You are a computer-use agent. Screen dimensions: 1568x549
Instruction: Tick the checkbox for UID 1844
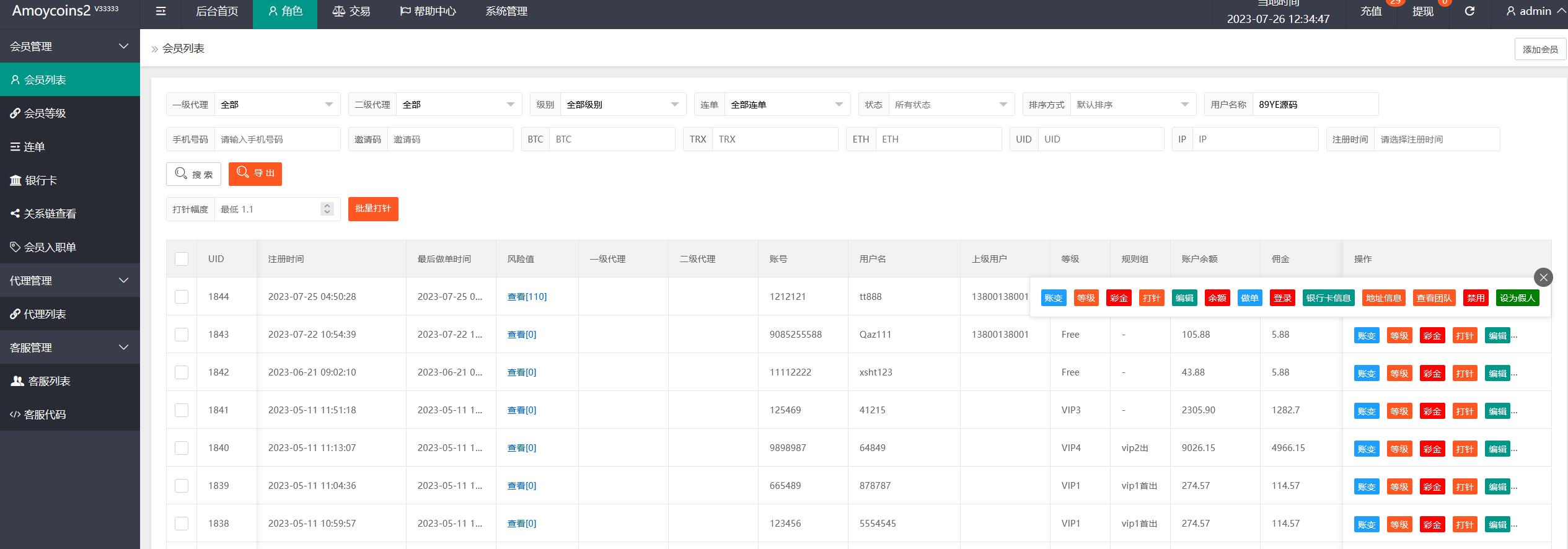[182, 297]
